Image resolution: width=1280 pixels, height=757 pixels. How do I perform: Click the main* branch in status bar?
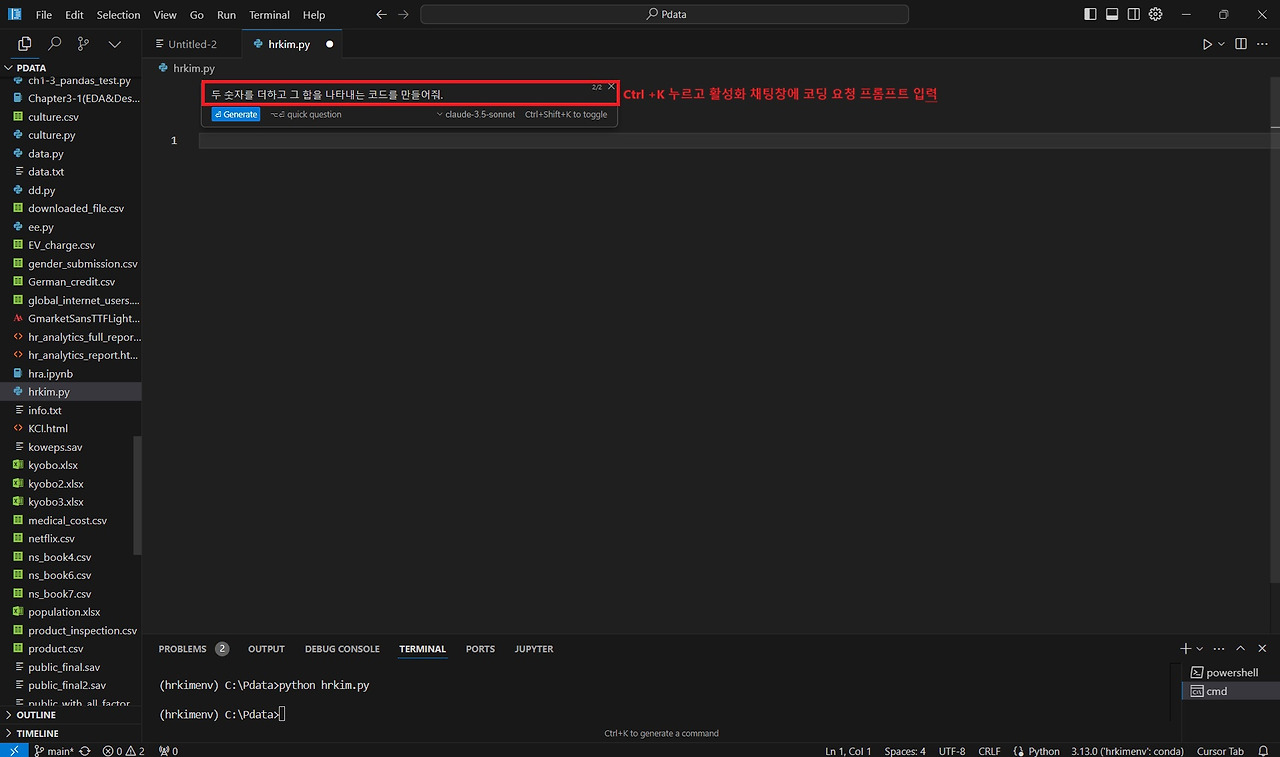pyautogui.click(x=53, y=750)
